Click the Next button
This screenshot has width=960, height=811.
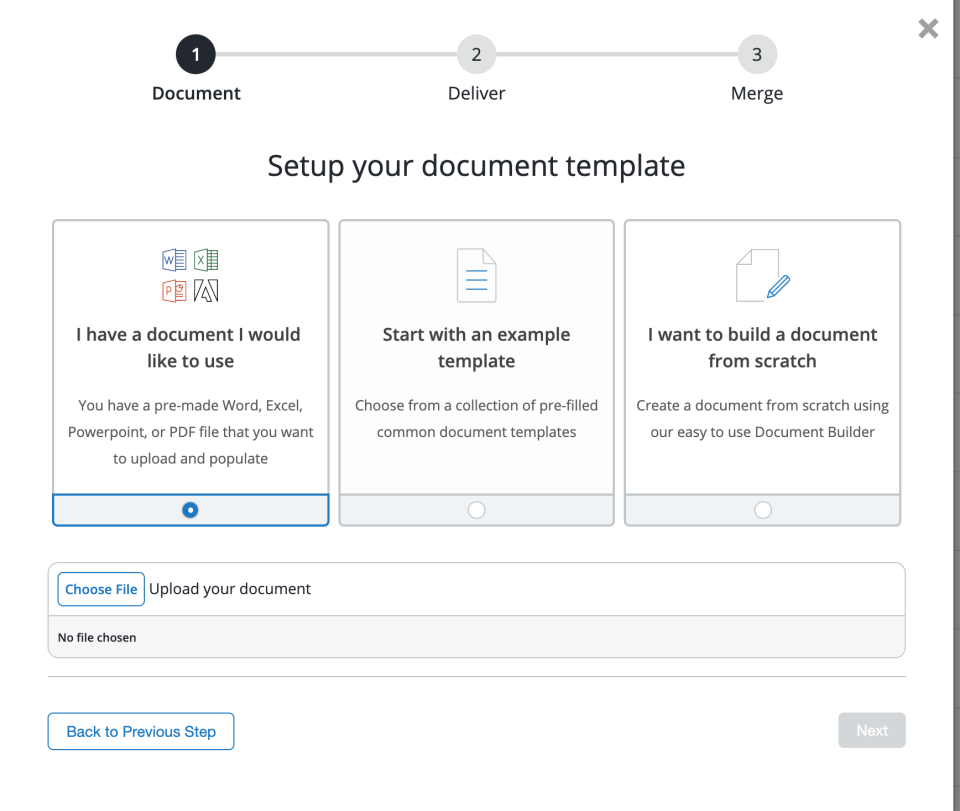click(x=871, y=730)
